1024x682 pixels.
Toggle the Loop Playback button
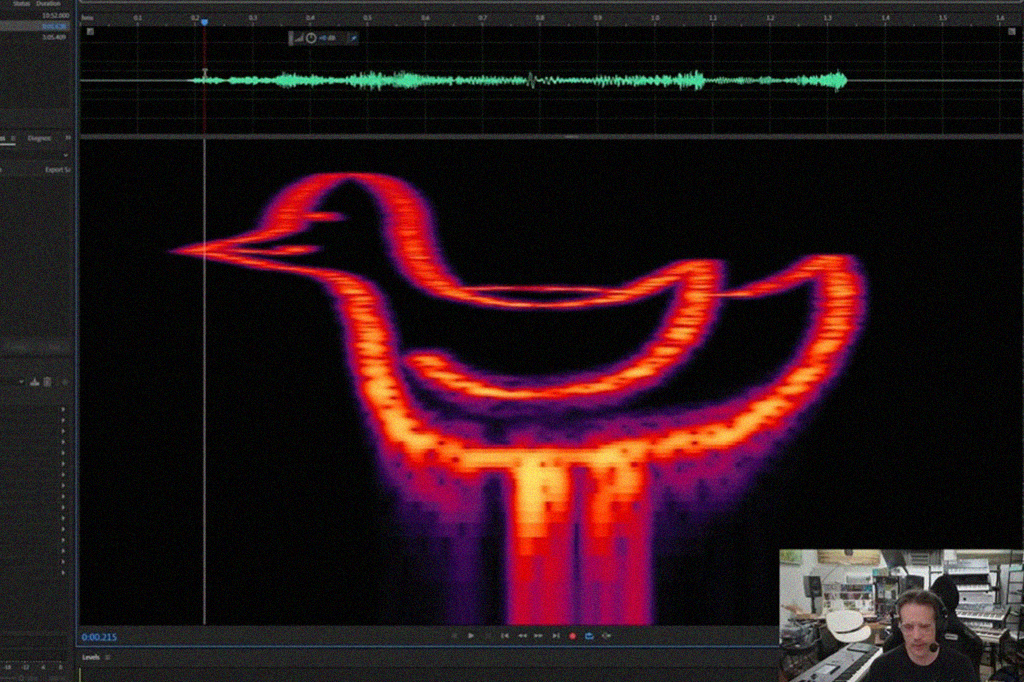(x=589, y=636)
